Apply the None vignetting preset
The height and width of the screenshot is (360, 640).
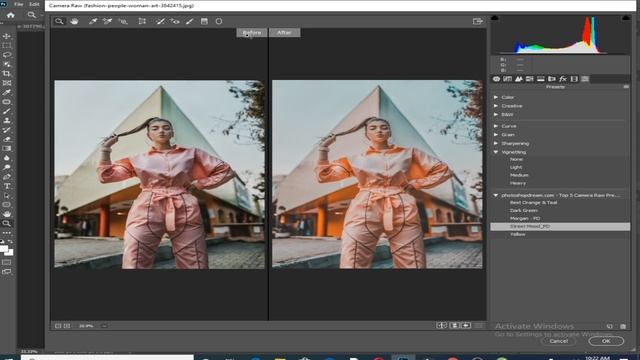516,160
